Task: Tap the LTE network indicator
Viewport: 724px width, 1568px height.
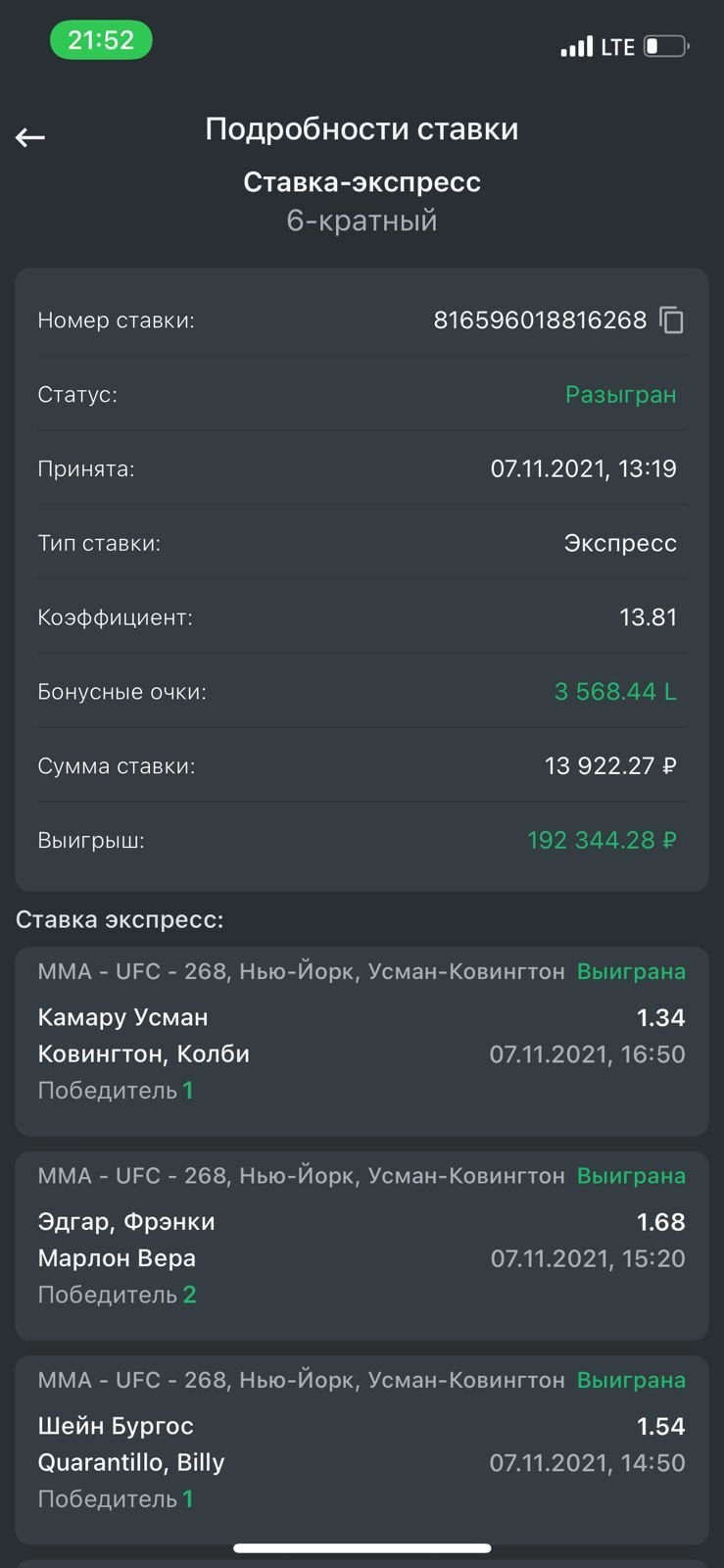Action: point(618,46)
